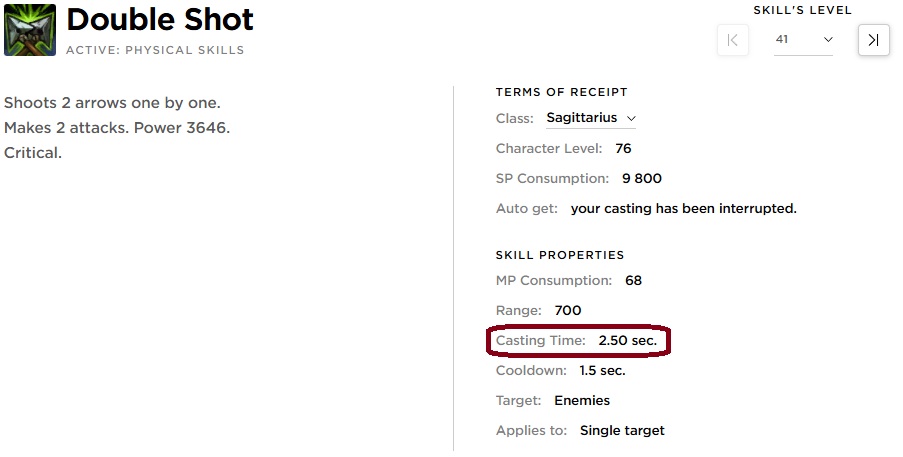Click the Character Level 76 row
This screenshot has height=457, width=903.
pyautogui.click(x=564, y=148)
